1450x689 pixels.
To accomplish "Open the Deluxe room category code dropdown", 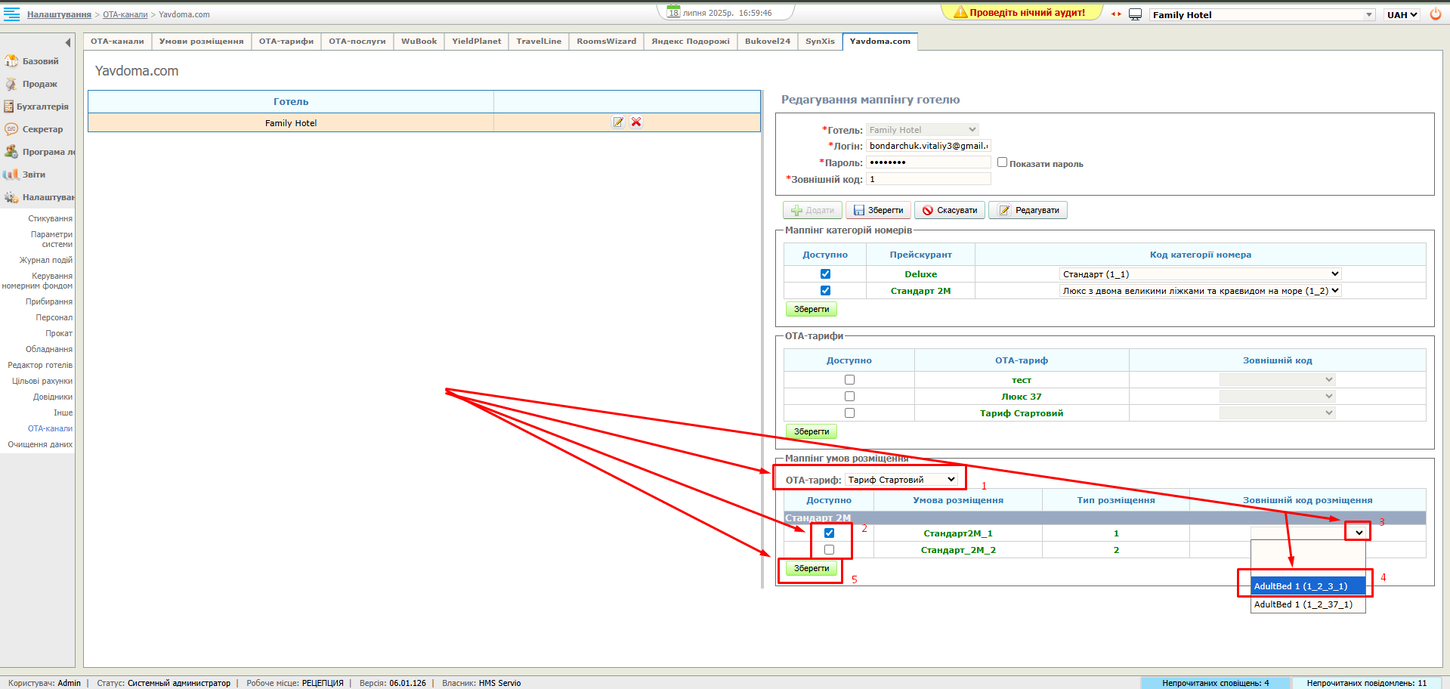I will point(1199,274).
